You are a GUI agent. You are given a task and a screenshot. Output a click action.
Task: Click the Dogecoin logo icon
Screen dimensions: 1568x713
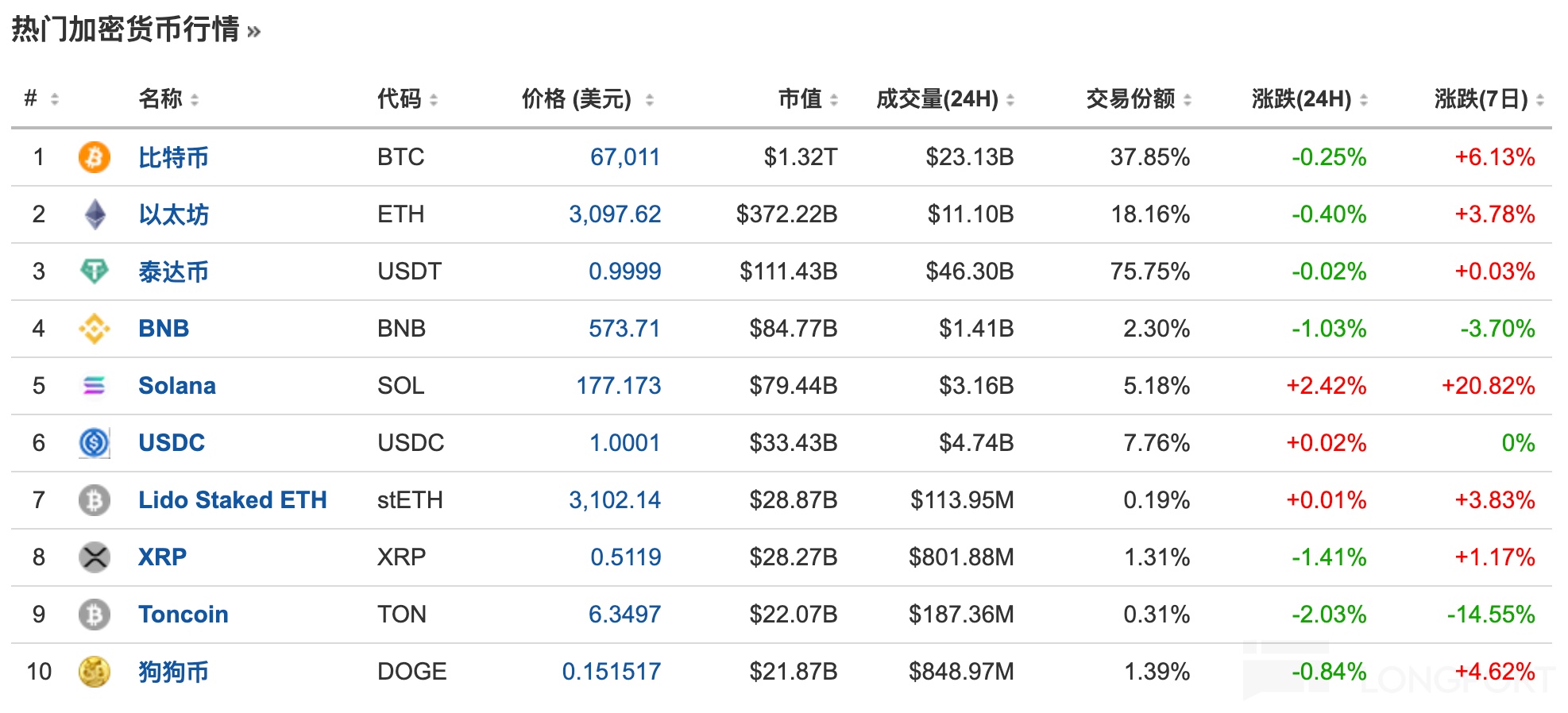coord(95,672)
